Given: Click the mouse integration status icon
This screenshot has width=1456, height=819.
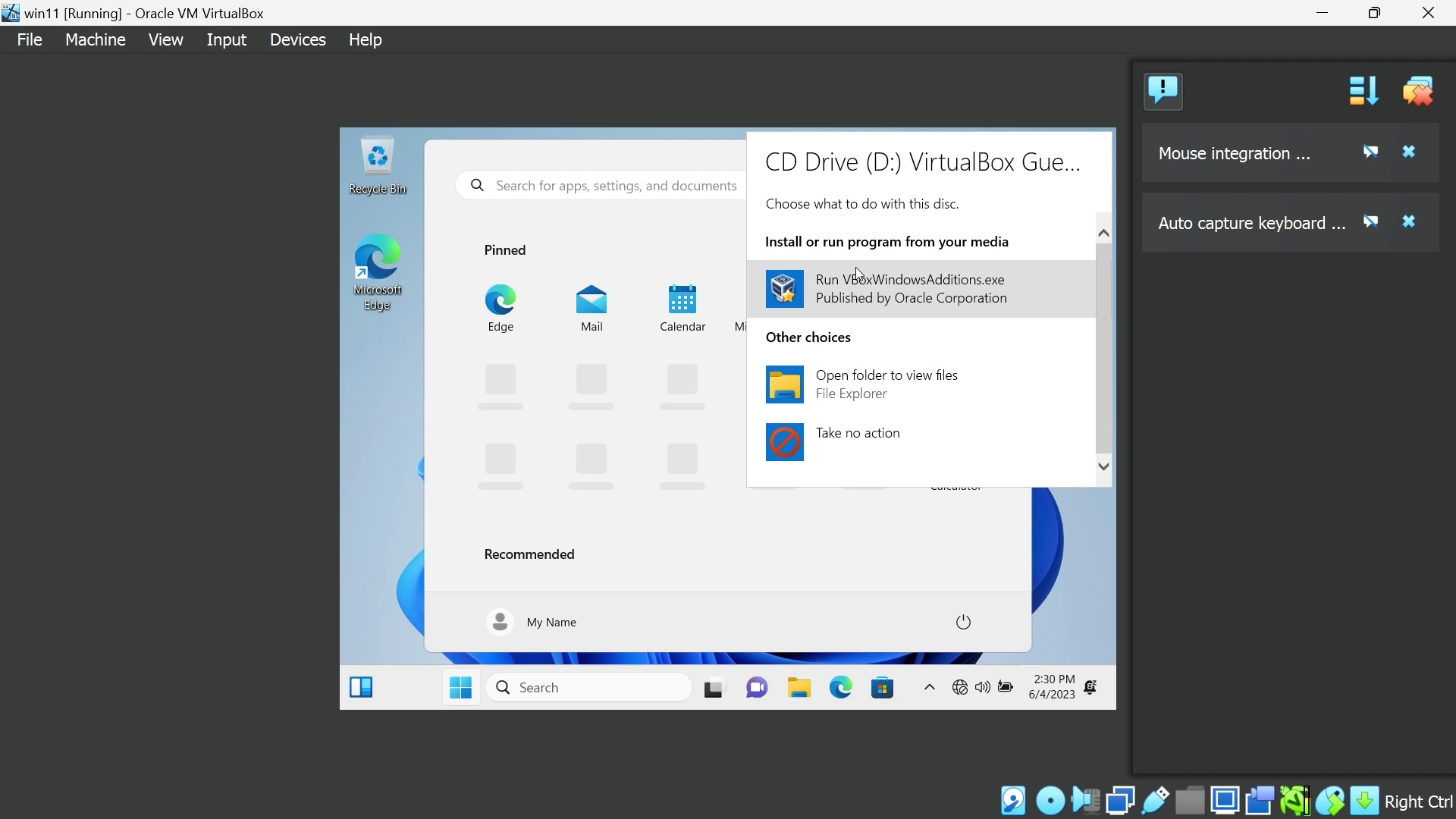Looking at the screenshot, I should pos(1329,801).
